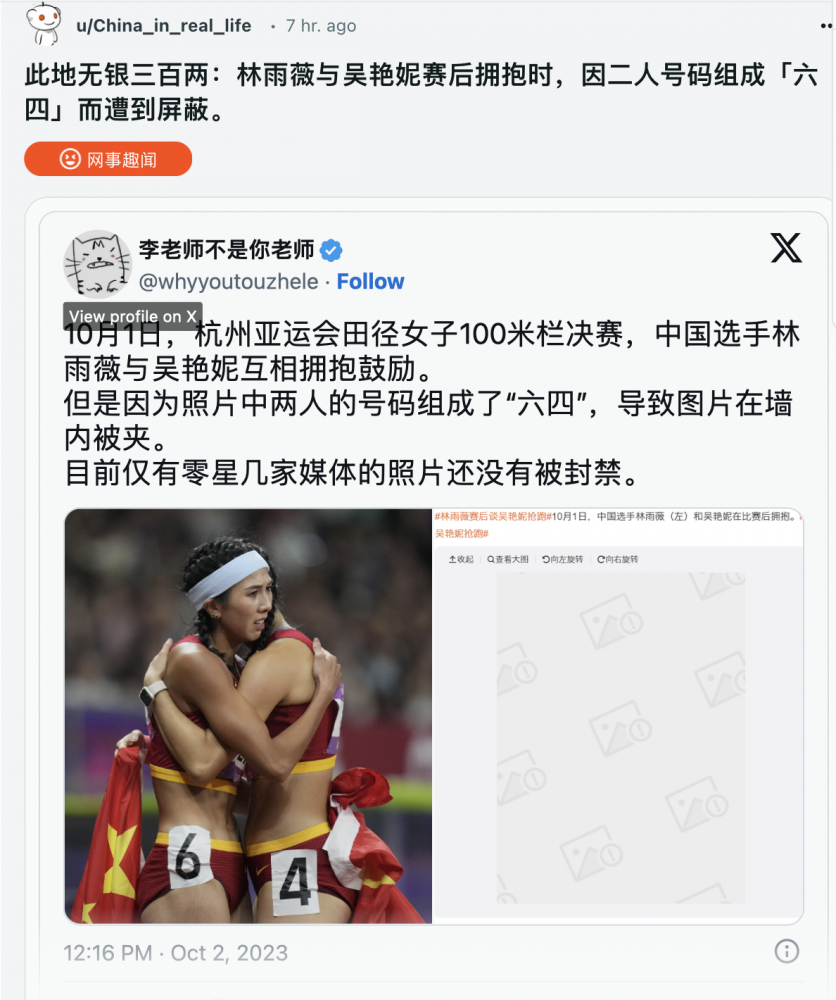The image size is (836, 1000).
Task: Click the View profile on X tooltip
Action: pyautogui.click(x=133, y=316)
